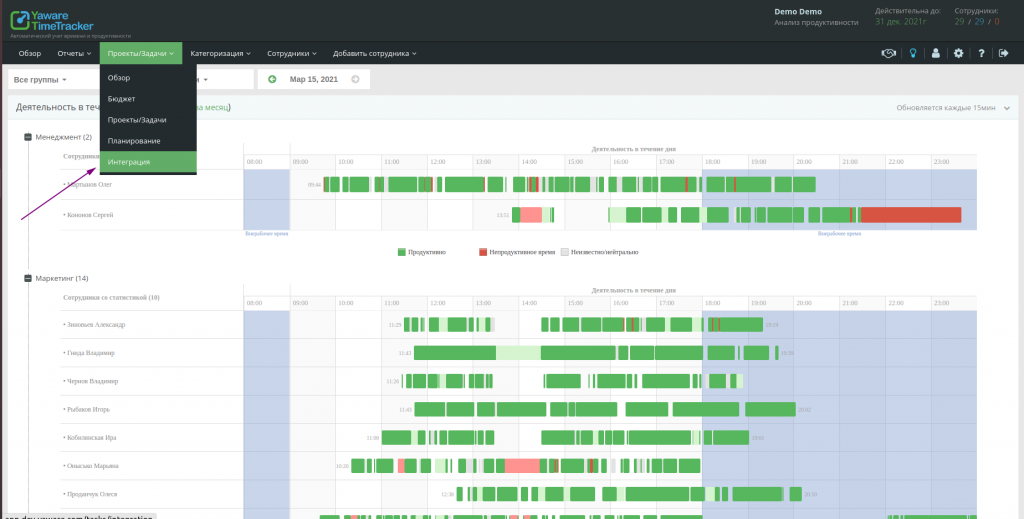1024x519 pixels.
Task: Click the Yaware TimeTracker logo
Action: click(x=52, y=20)
